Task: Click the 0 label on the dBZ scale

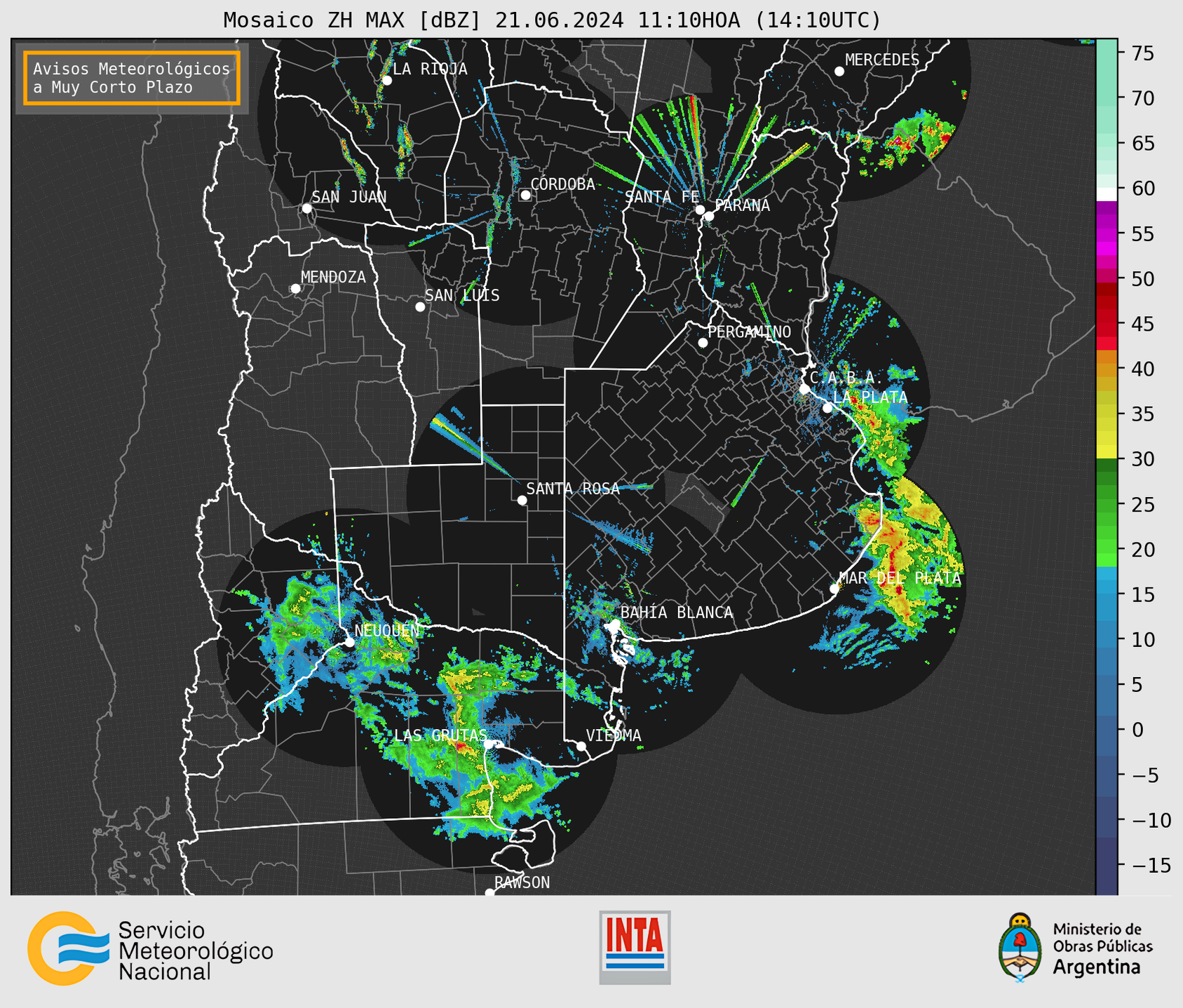Action: [x=1137, y=730]
